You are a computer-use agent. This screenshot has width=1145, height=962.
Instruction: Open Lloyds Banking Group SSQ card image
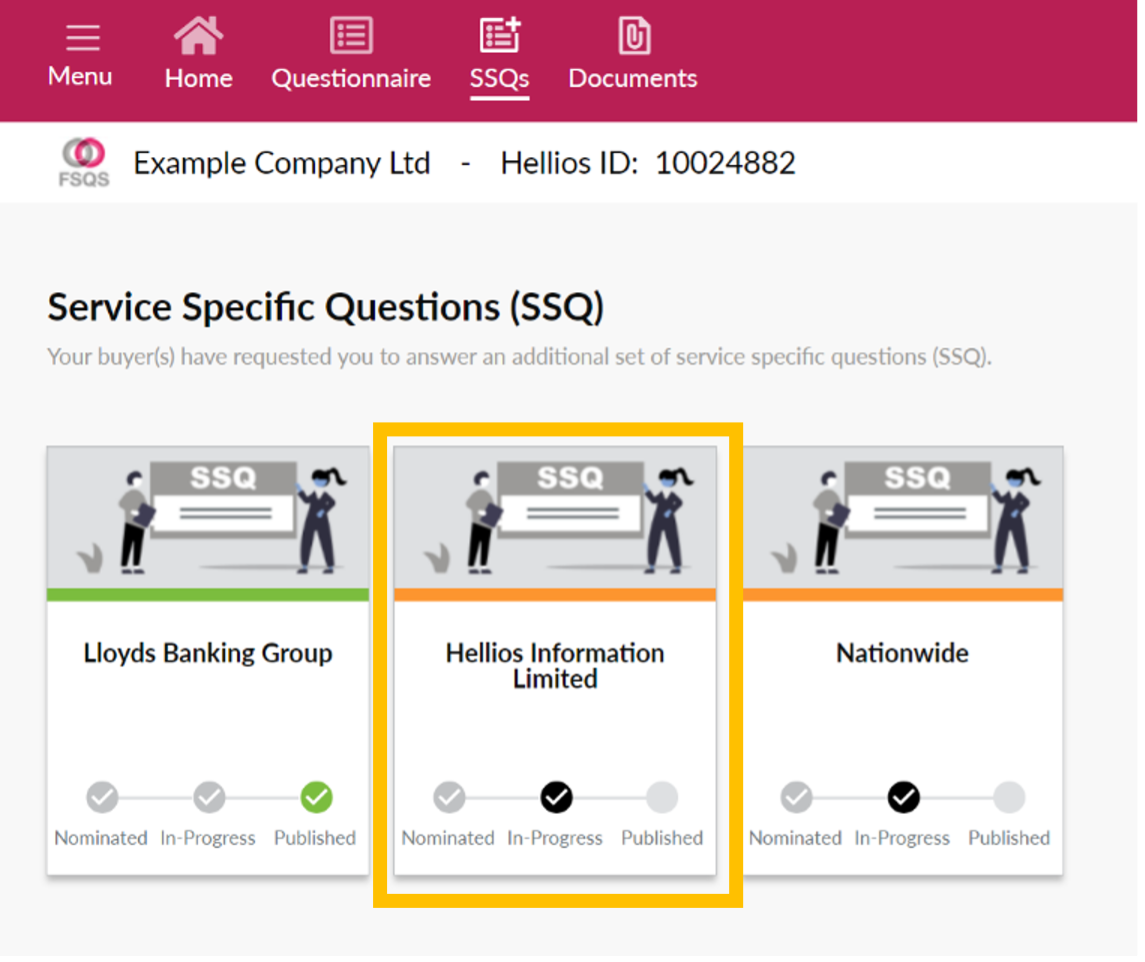coord(208,517)
